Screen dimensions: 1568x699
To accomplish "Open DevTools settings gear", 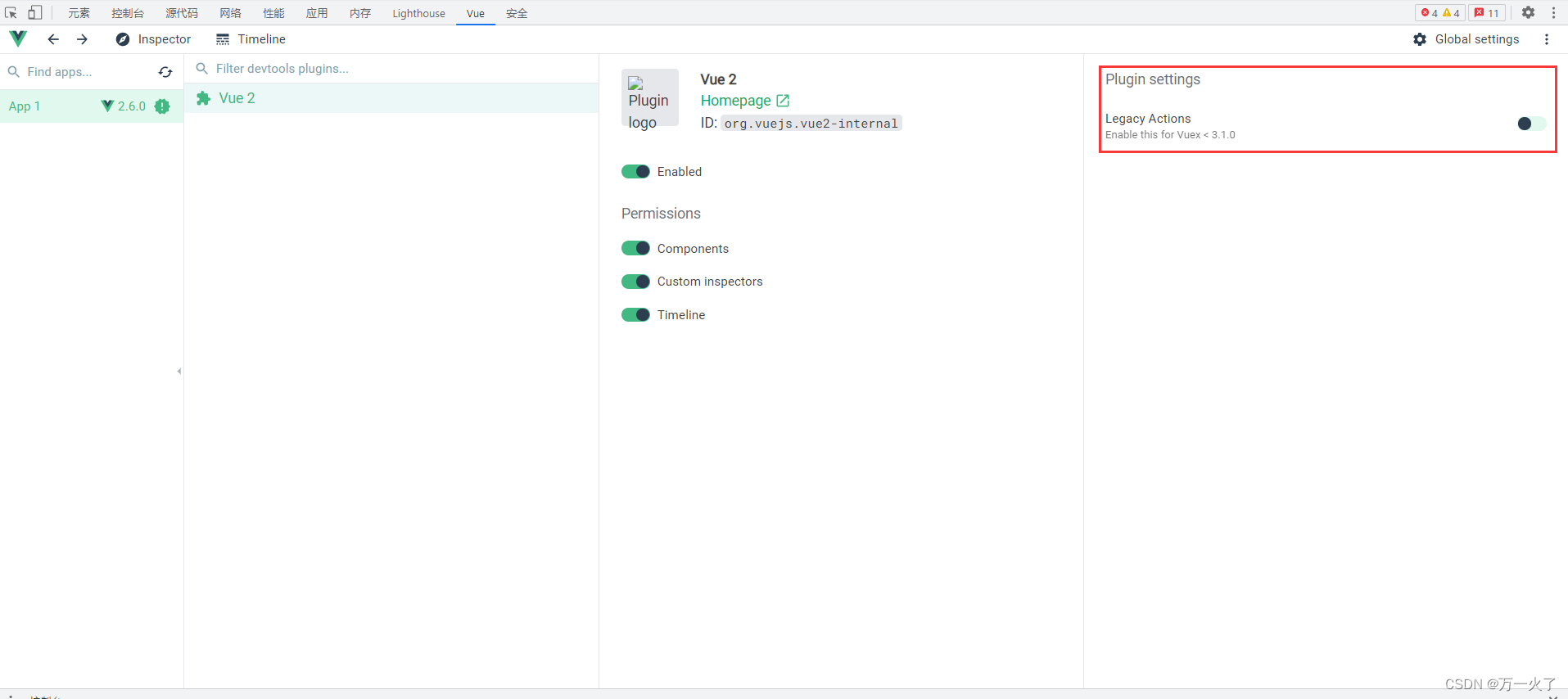I will pyautogui.click(x=1528, y=12).
